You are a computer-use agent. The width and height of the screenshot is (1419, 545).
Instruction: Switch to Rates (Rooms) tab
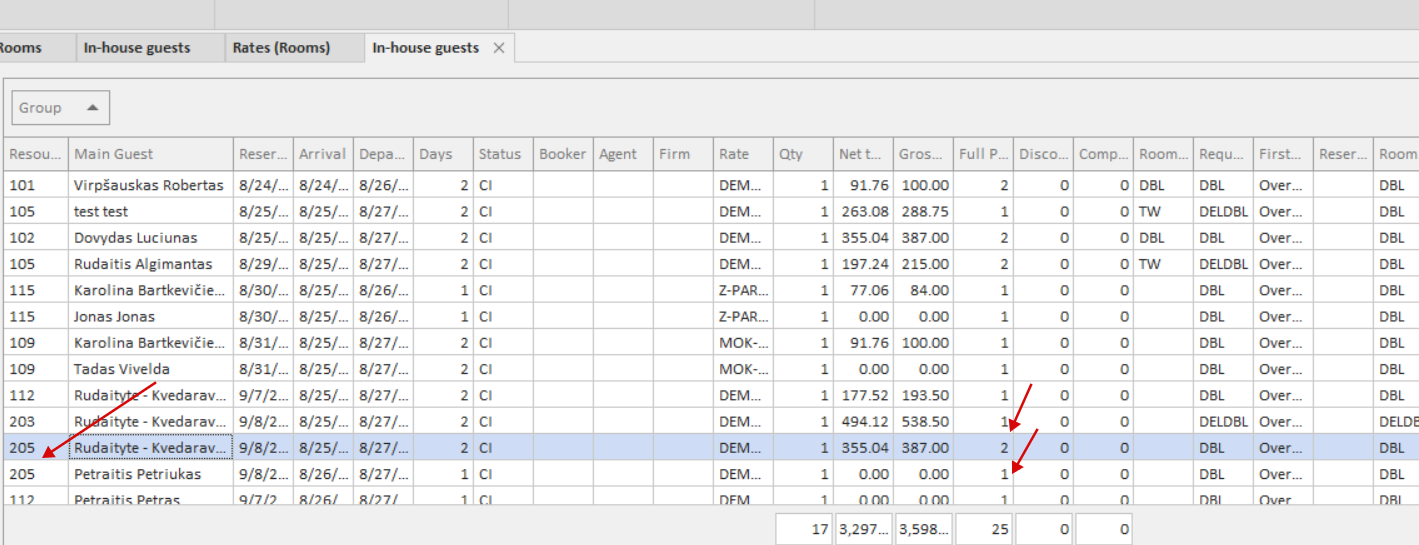pos(281,48)
